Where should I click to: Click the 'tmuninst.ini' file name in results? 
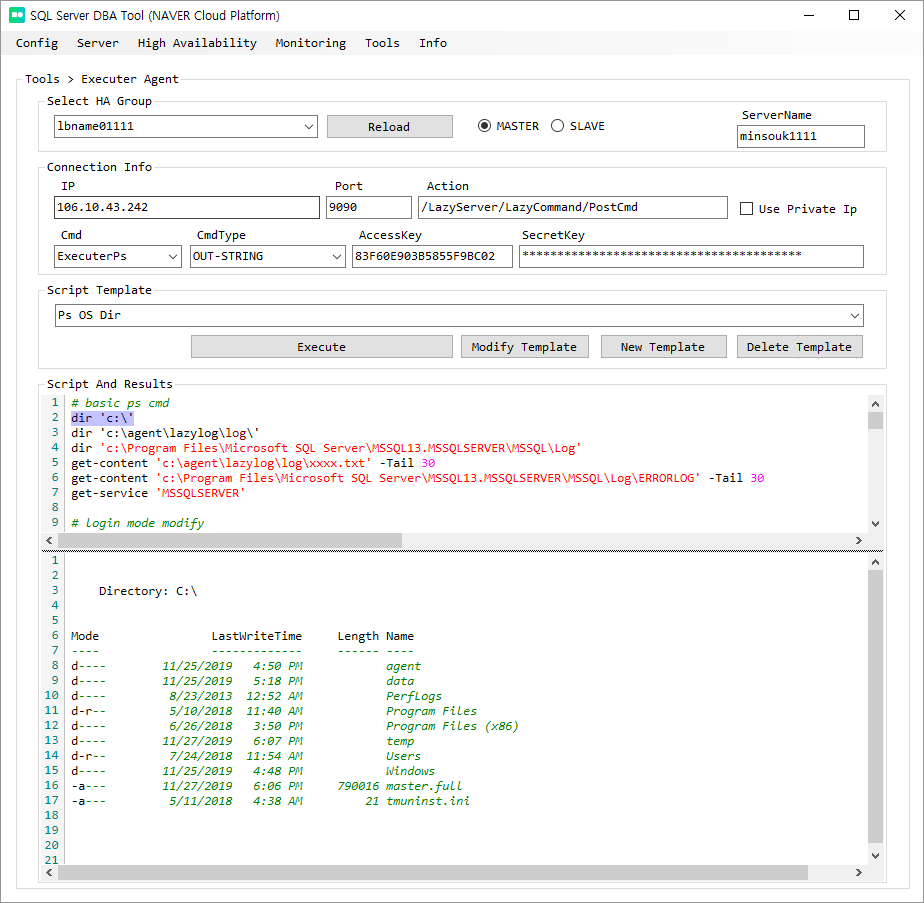click(x=428, y=801)
